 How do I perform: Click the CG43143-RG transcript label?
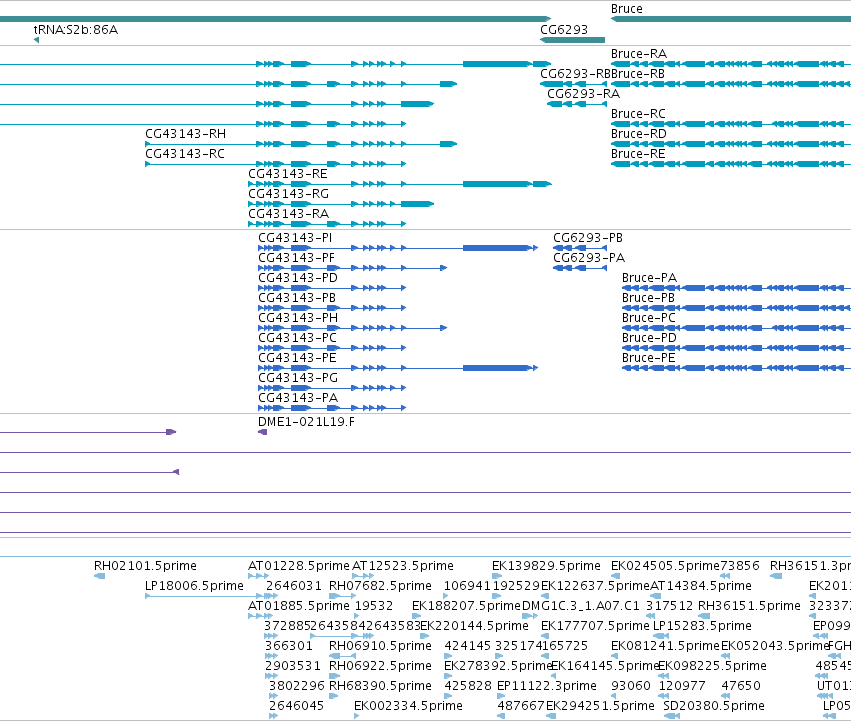[289, 194]
